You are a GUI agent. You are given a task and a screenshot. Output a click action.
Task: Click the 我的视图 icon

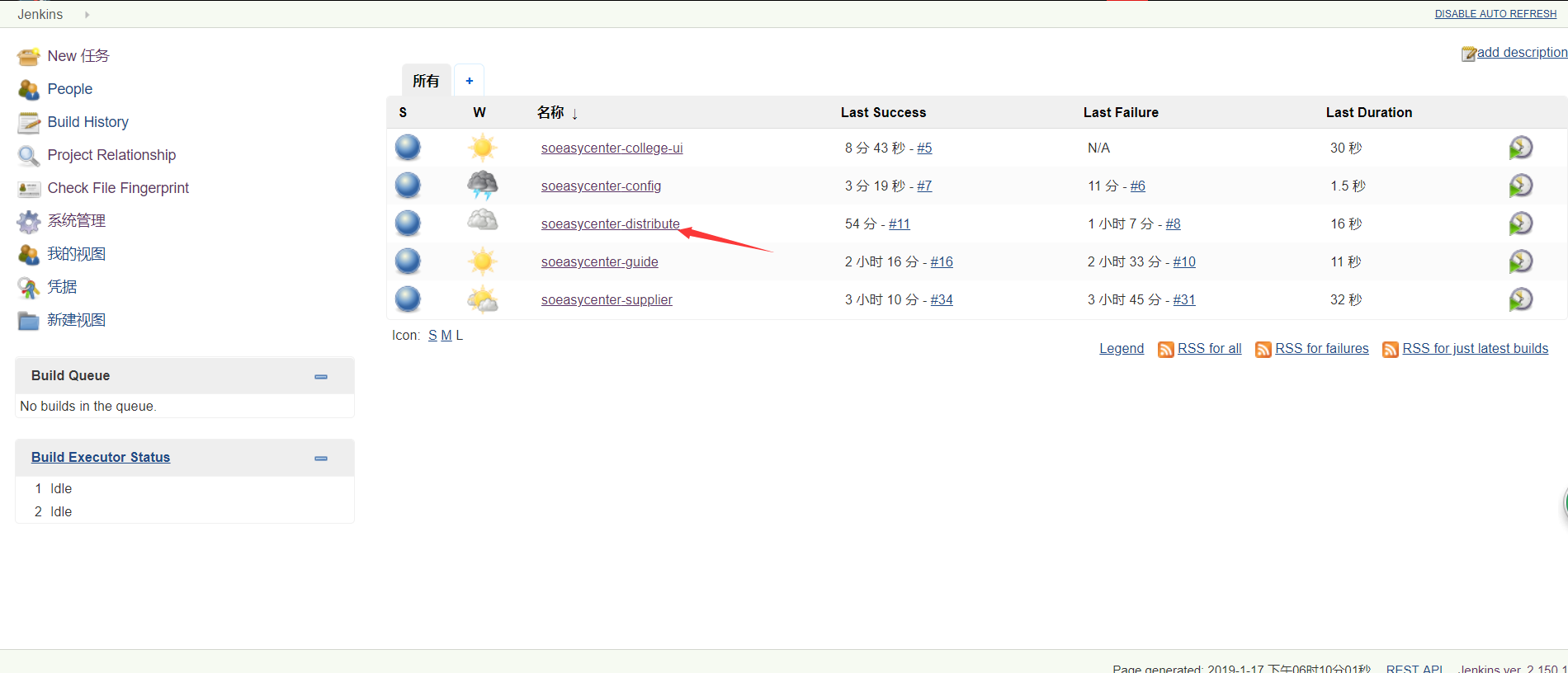[x=29, y=254]
